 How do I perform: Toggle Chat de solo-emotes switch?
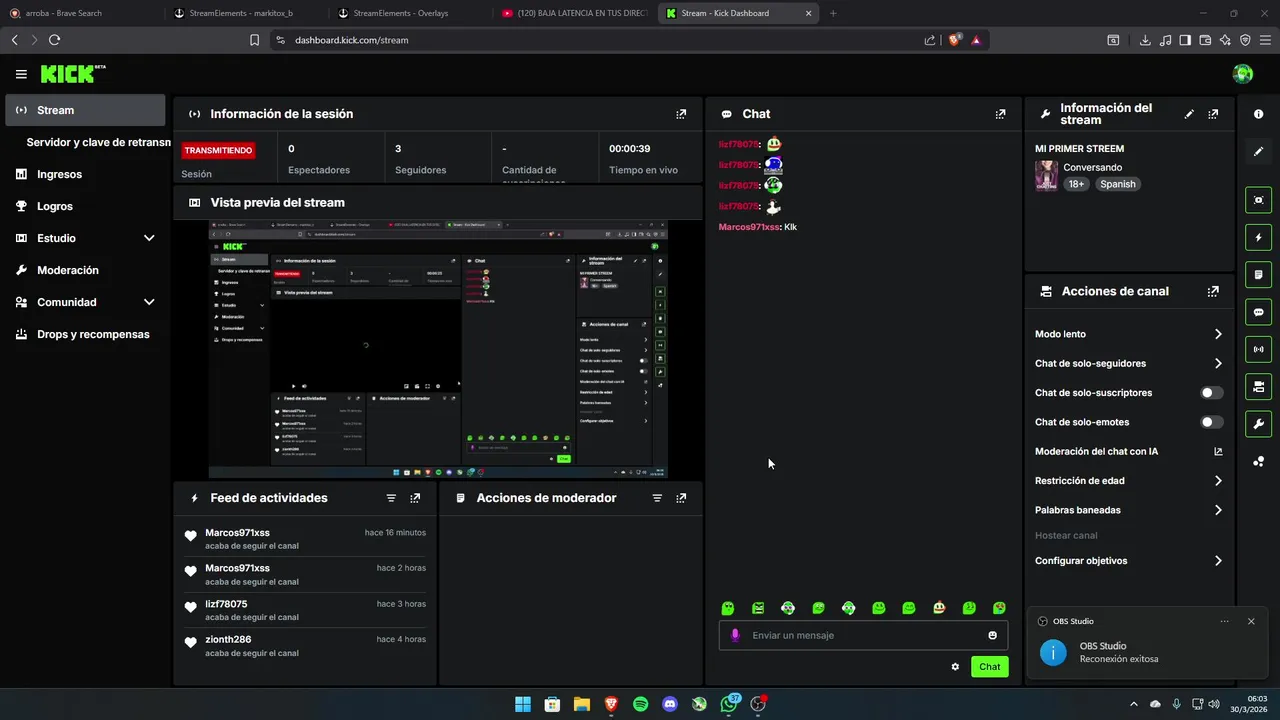1212,422
